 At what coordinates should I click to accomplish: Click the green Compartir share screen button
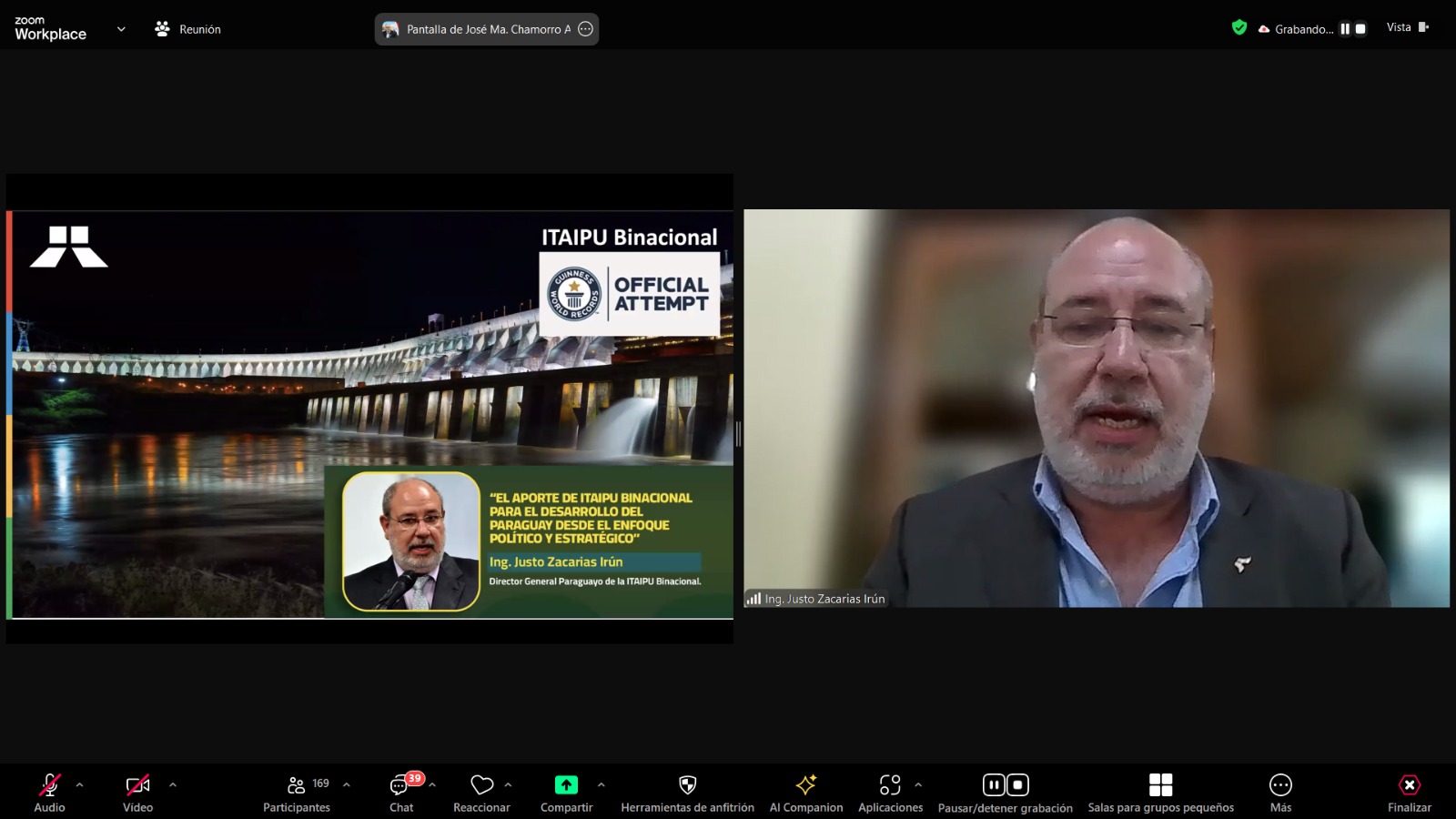point(566,792)
